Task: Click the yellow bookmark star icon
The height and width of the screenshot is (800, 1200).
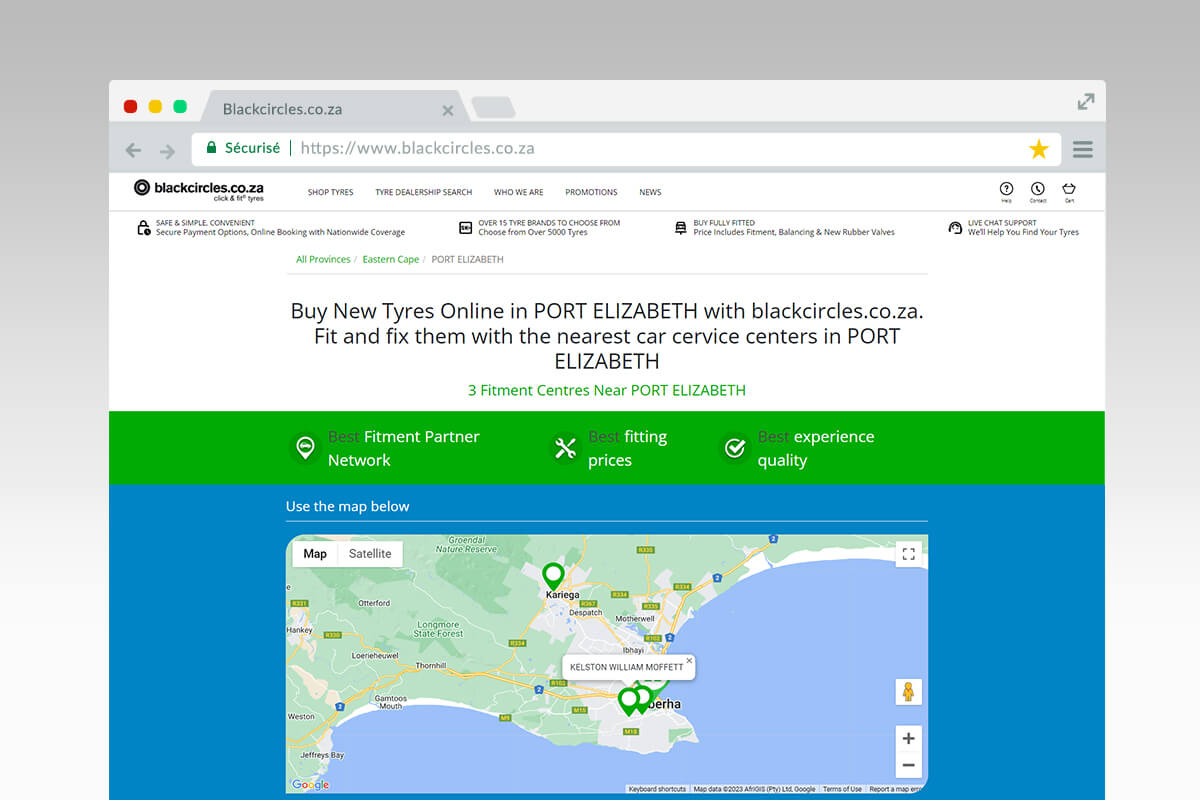Action: point(1039,149)
